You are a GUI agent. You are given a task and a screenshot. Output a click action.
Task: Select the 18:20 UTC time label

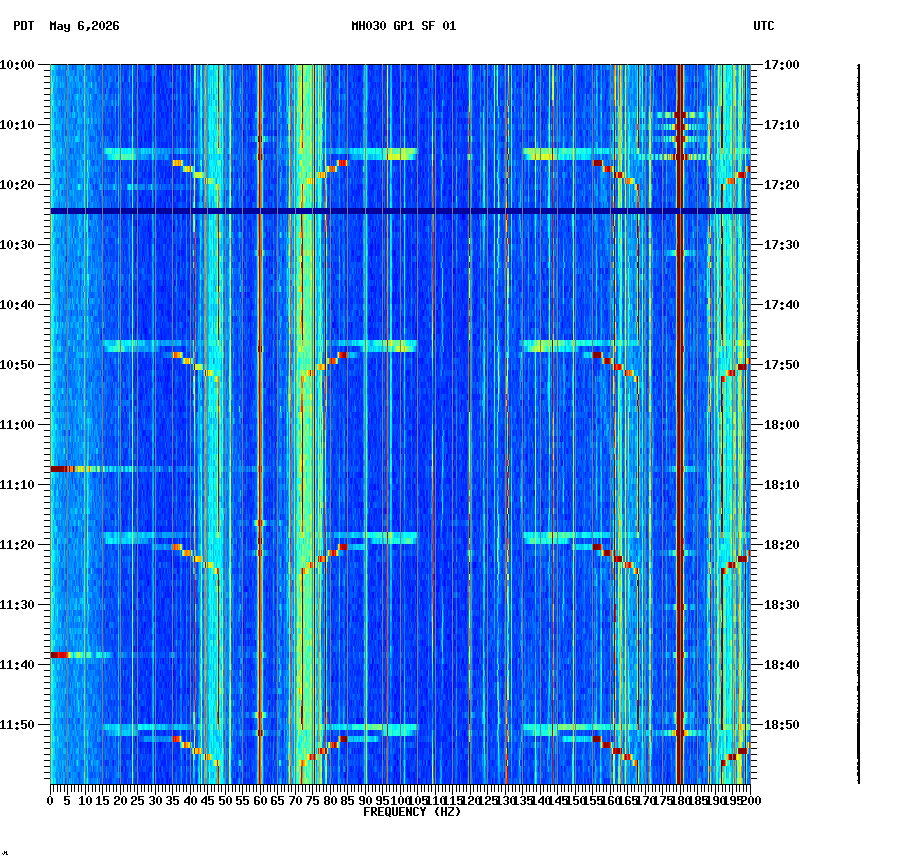click(782, 545)
